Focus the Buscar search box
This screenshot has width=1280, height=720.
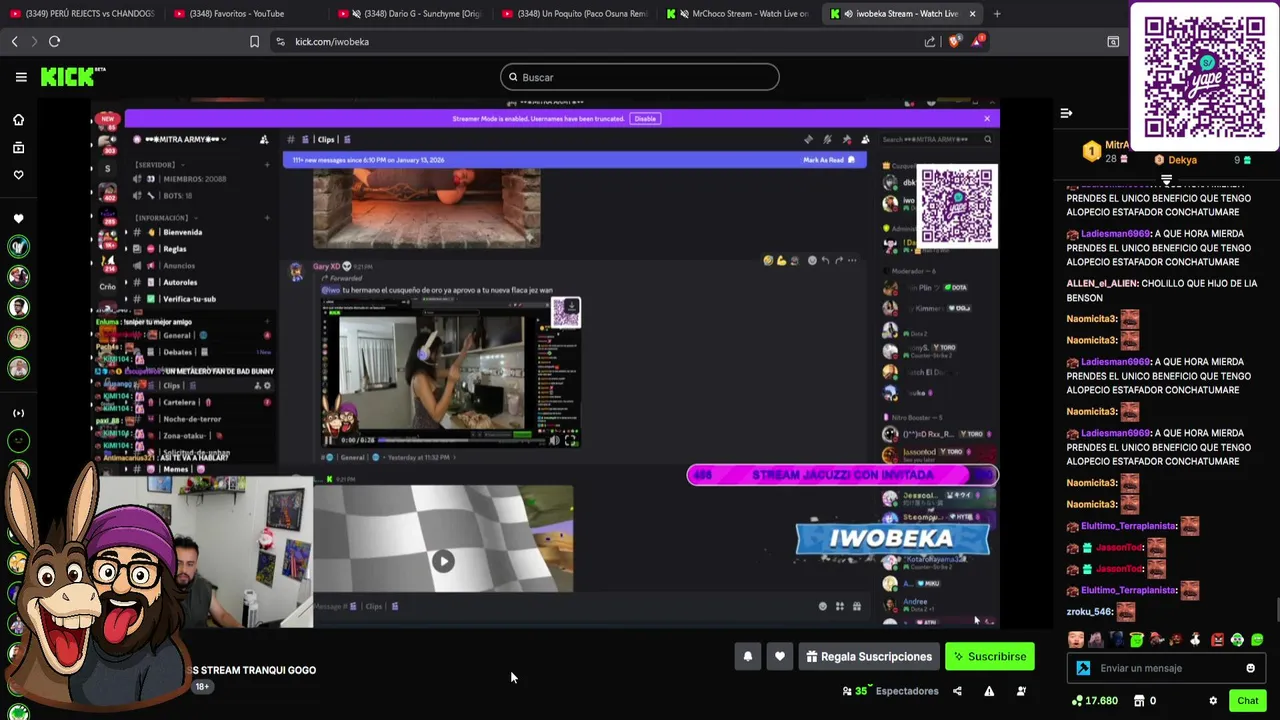pos(640,77)
